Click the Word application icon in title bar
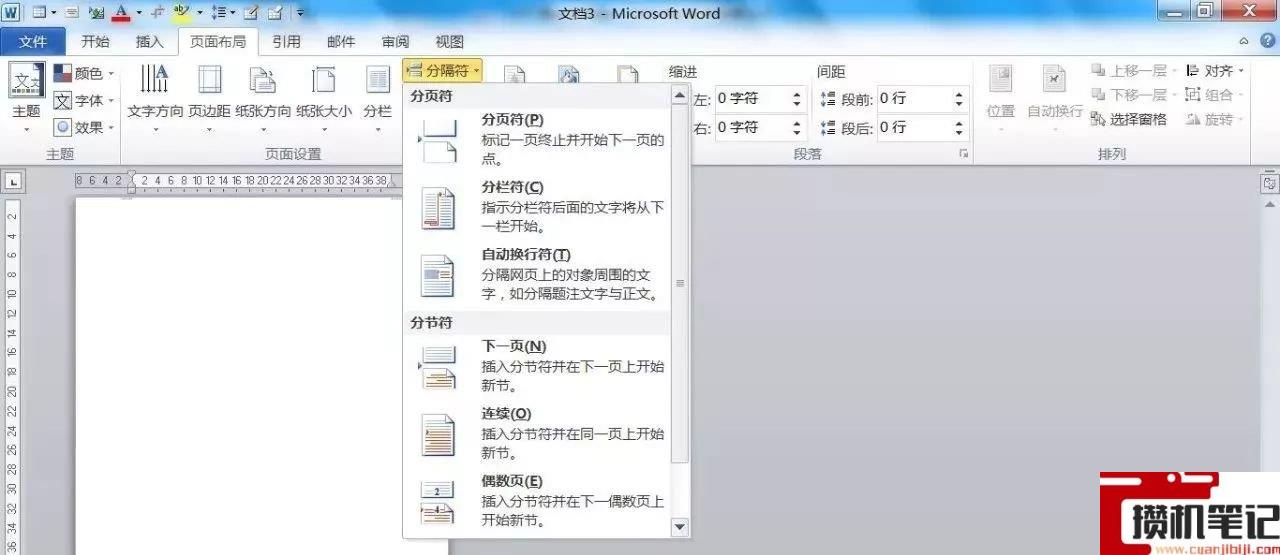Viewport: 1280px width, 555px height. point(12,13)
